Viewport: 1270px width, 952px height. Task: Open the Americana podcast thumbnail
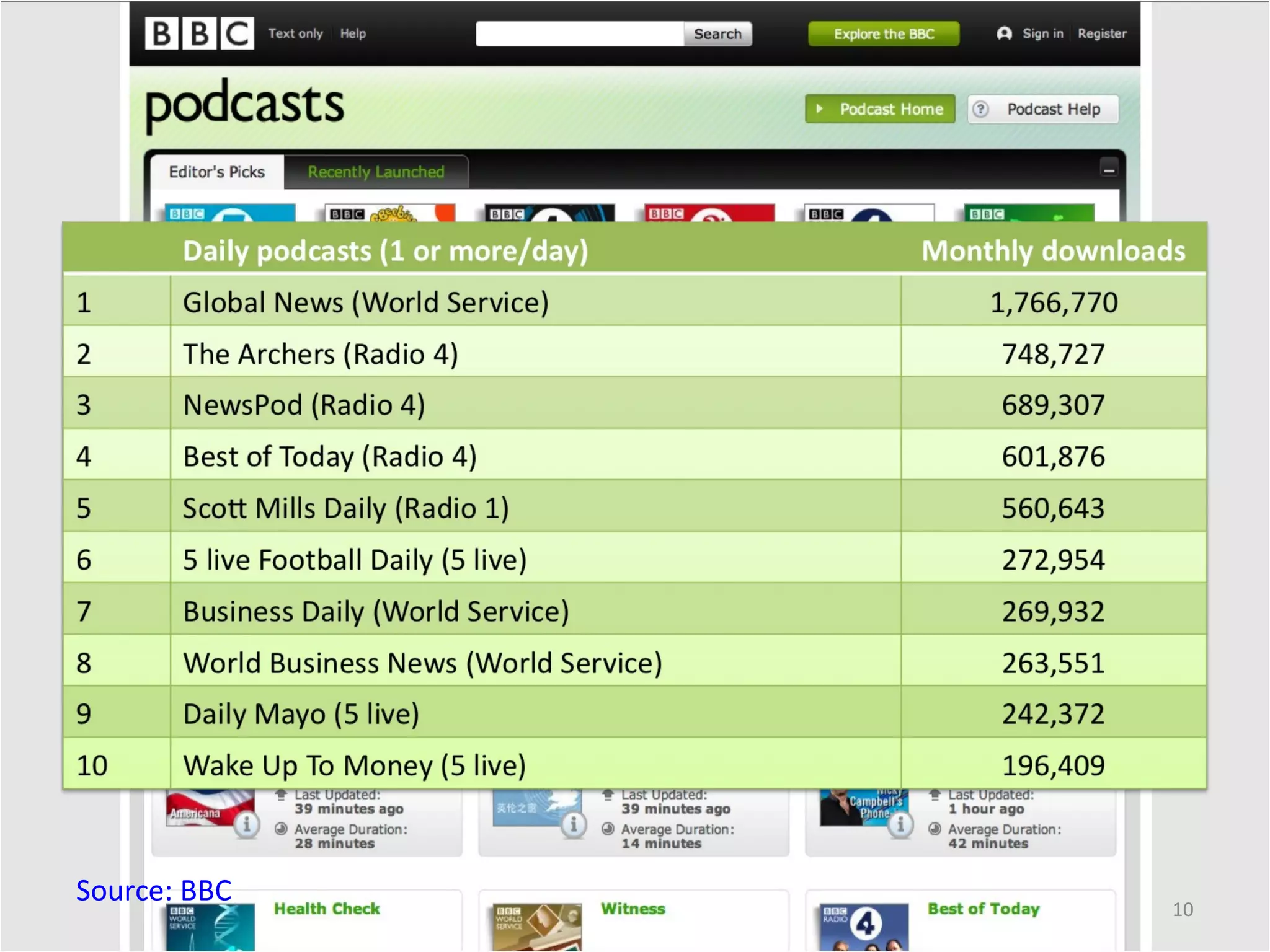(x=211, y=808)
